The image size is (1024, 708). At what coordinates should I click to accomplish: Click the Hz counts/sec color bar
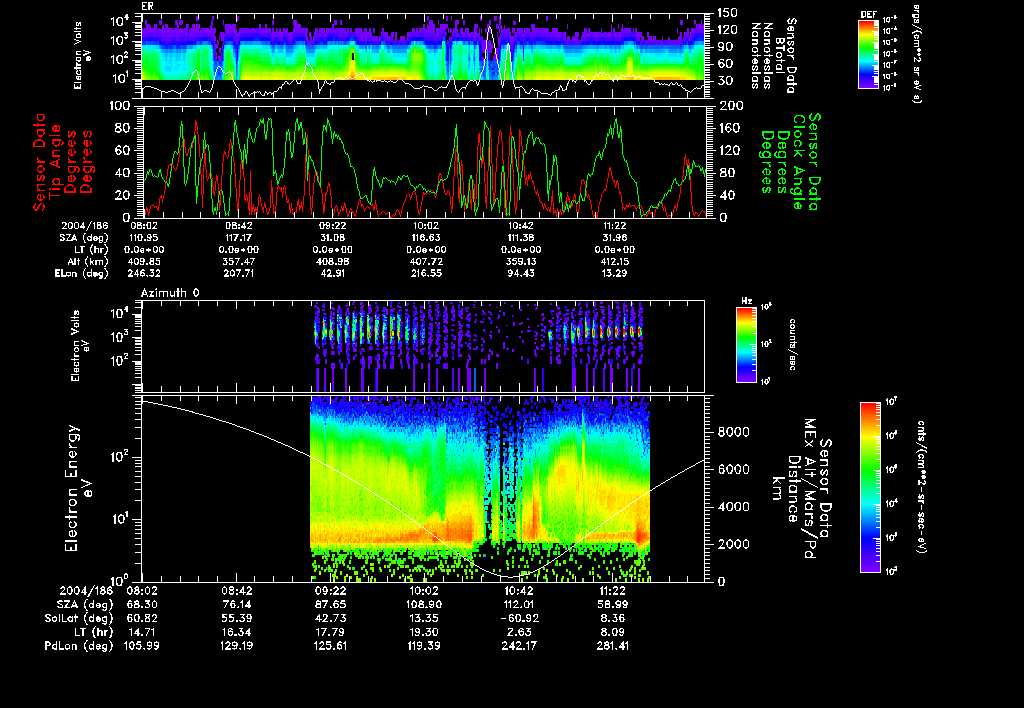(746, 344)
